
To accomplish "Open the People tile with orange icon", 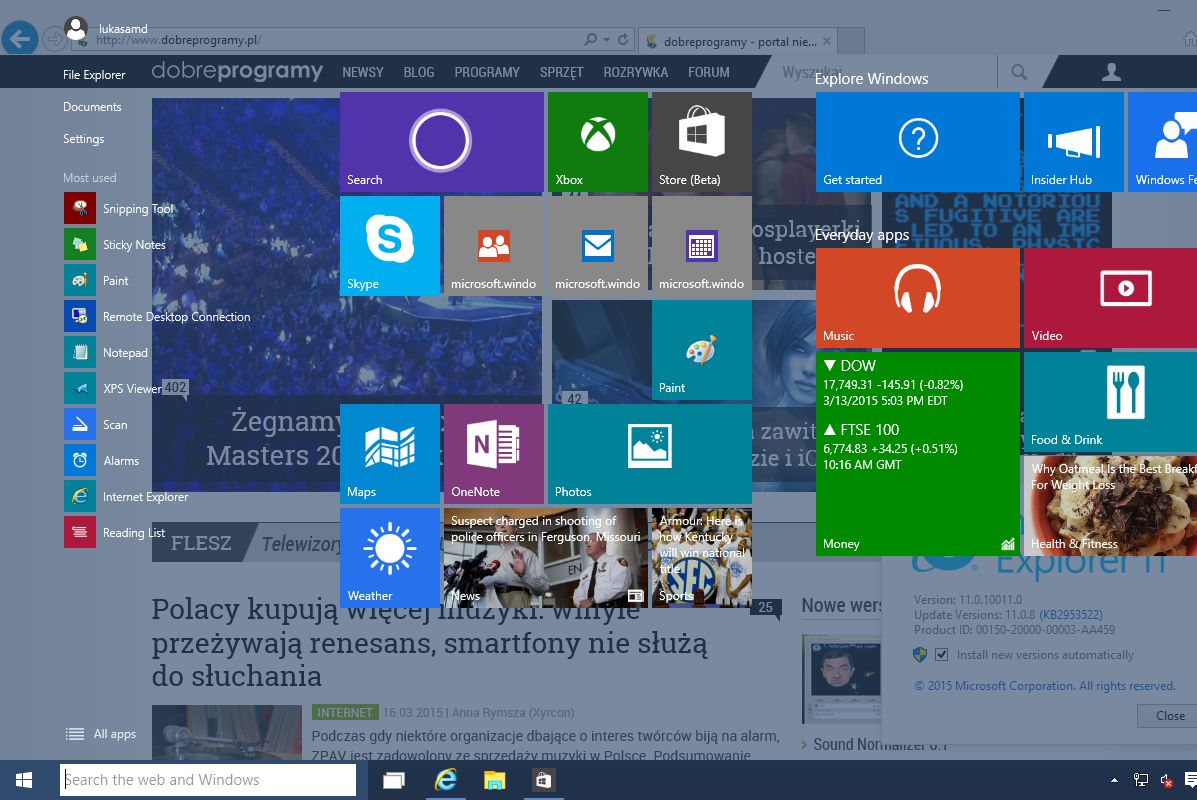I will tap(493, 246).
